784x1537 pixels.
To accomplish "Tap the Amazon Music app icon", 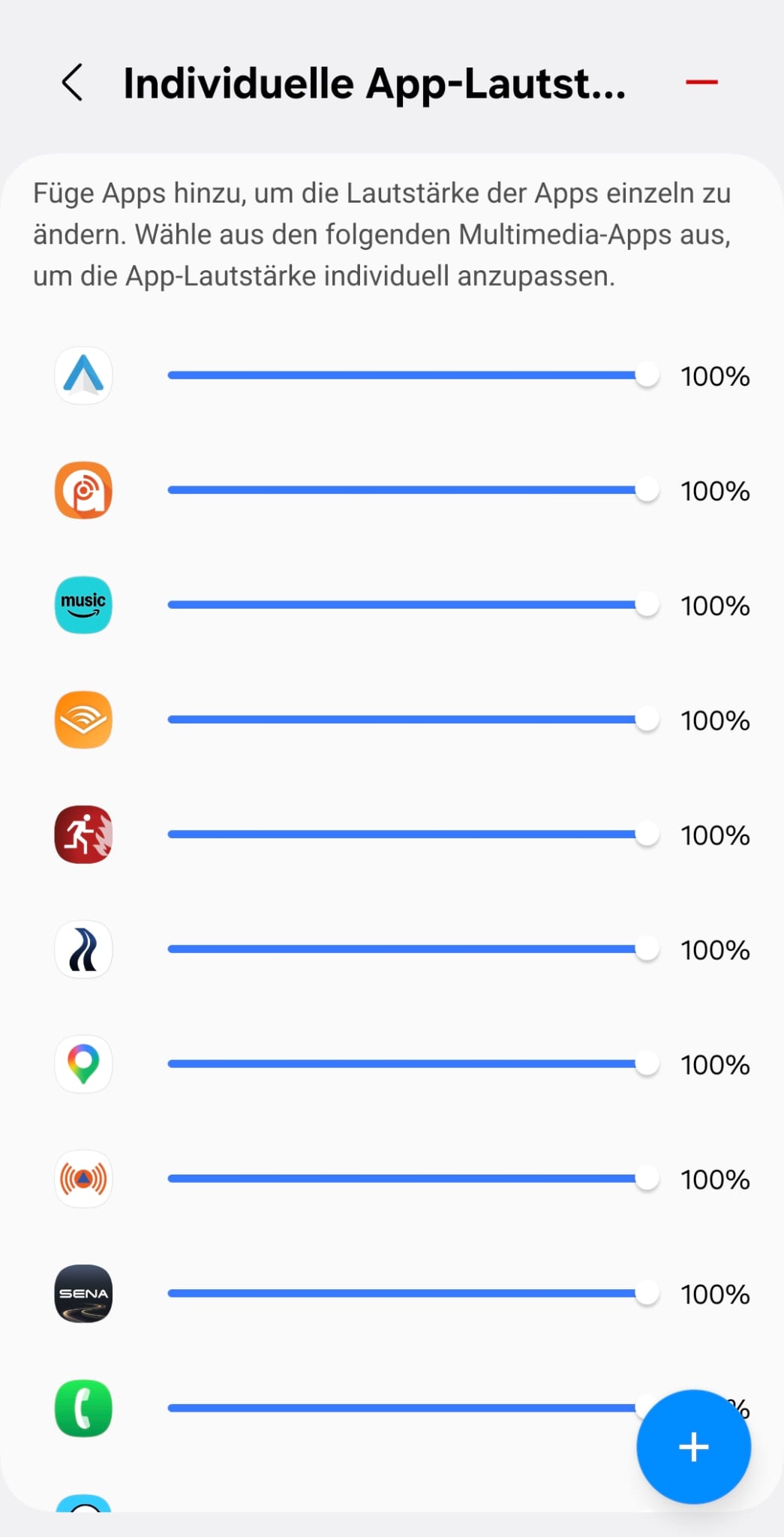I will (83, 605).
